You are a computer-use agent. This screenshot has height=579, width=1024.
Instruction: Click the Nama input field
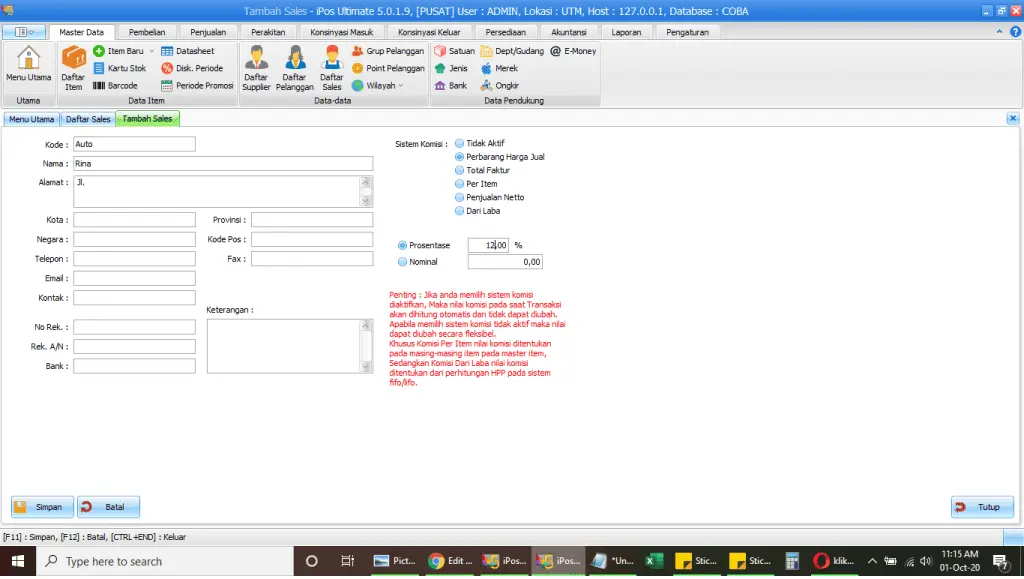[x=223, y=163]
